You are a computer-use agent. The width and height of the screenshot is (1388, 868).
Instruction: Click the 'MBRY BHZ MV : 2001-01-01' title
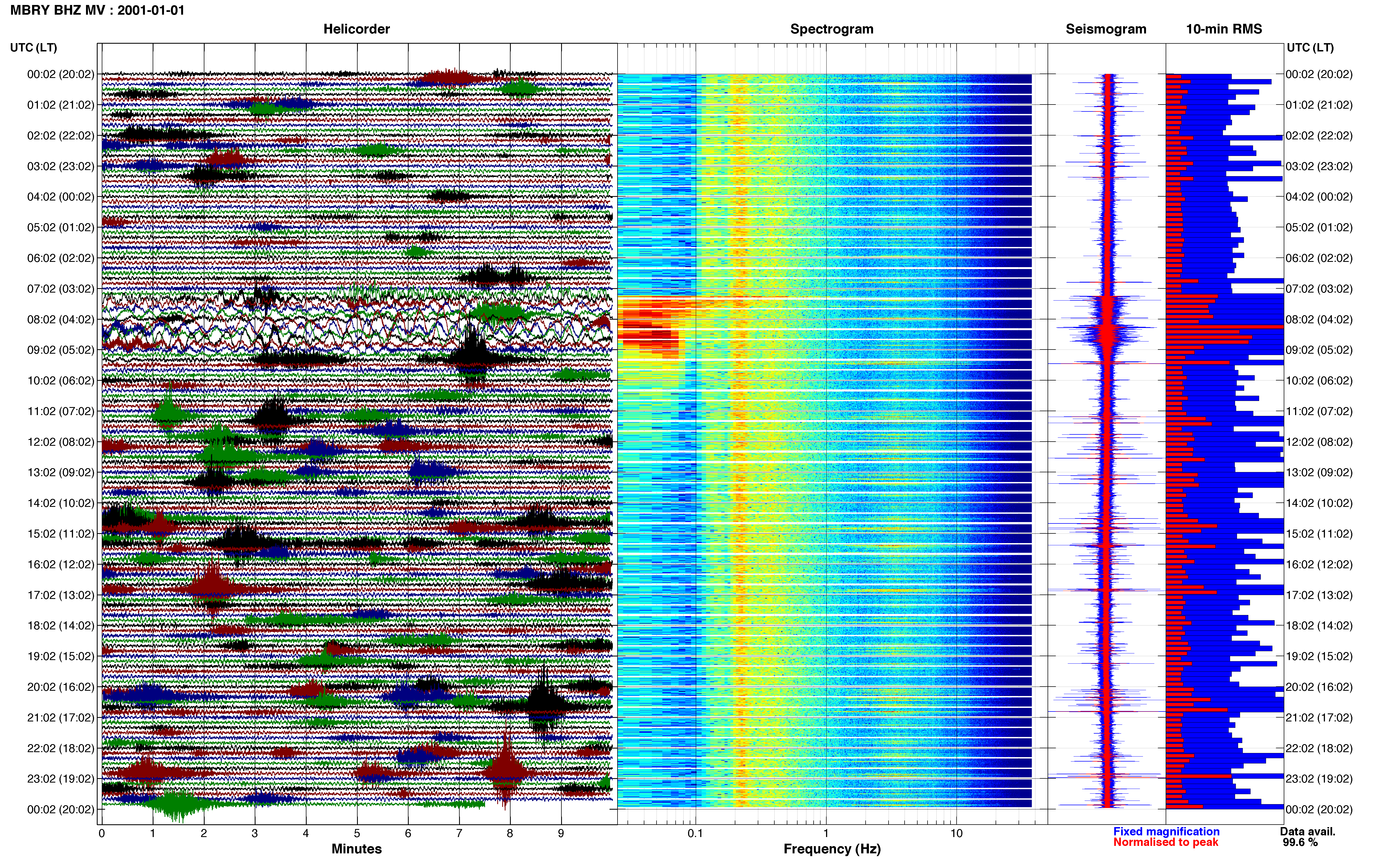tap(98, 10)
